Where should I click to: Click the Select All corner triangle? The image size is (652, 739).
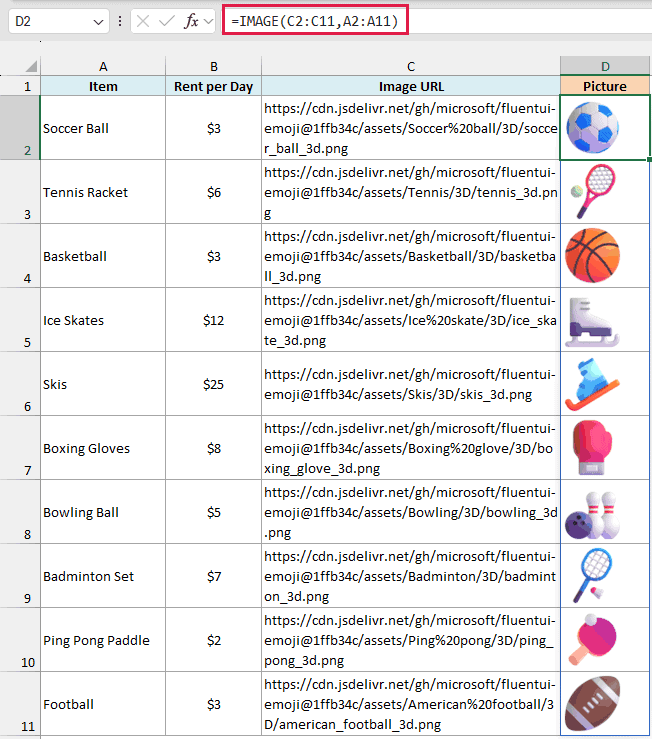tap(31, 66)
